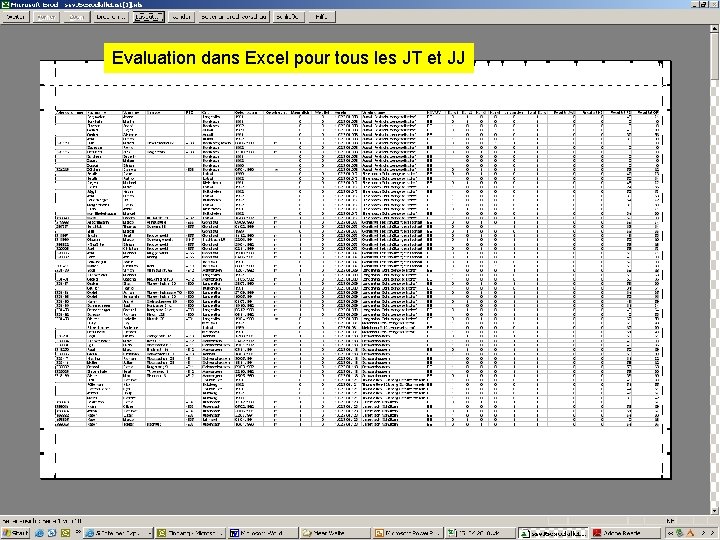Screen dimensions: 720x540
Task: Go to next page with Weiter button
Action: point(16,17)
